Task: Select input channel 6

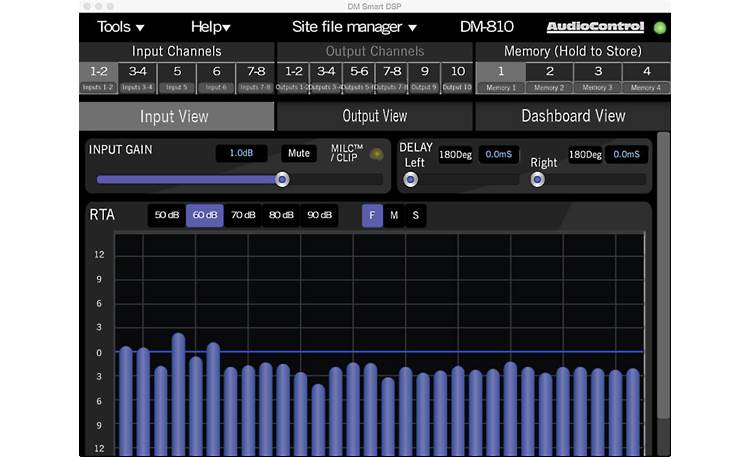Action: click(x=216, y=78)
